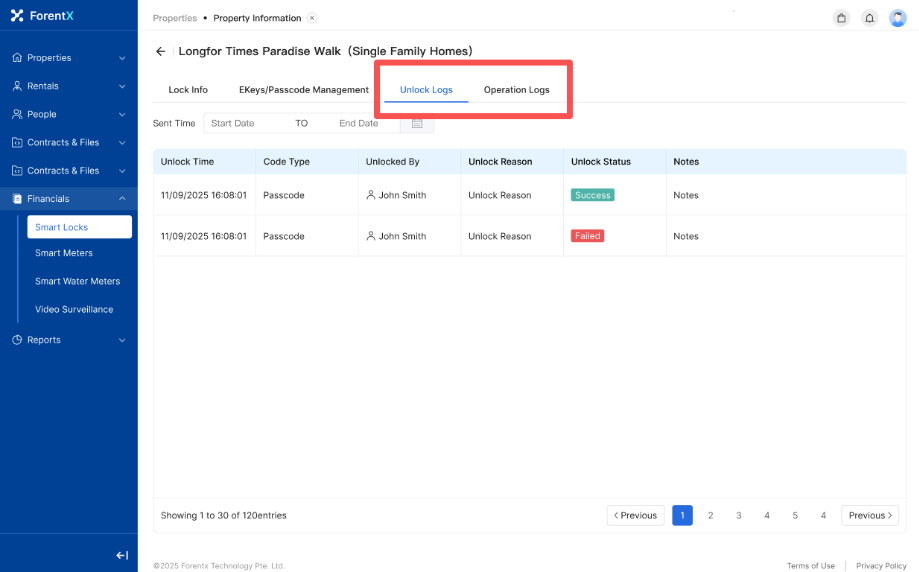Select Smart Water Meters in sidebar
The height and width of the screenshot is (572, 919).
pyautogui.click(x=77, y=281)
